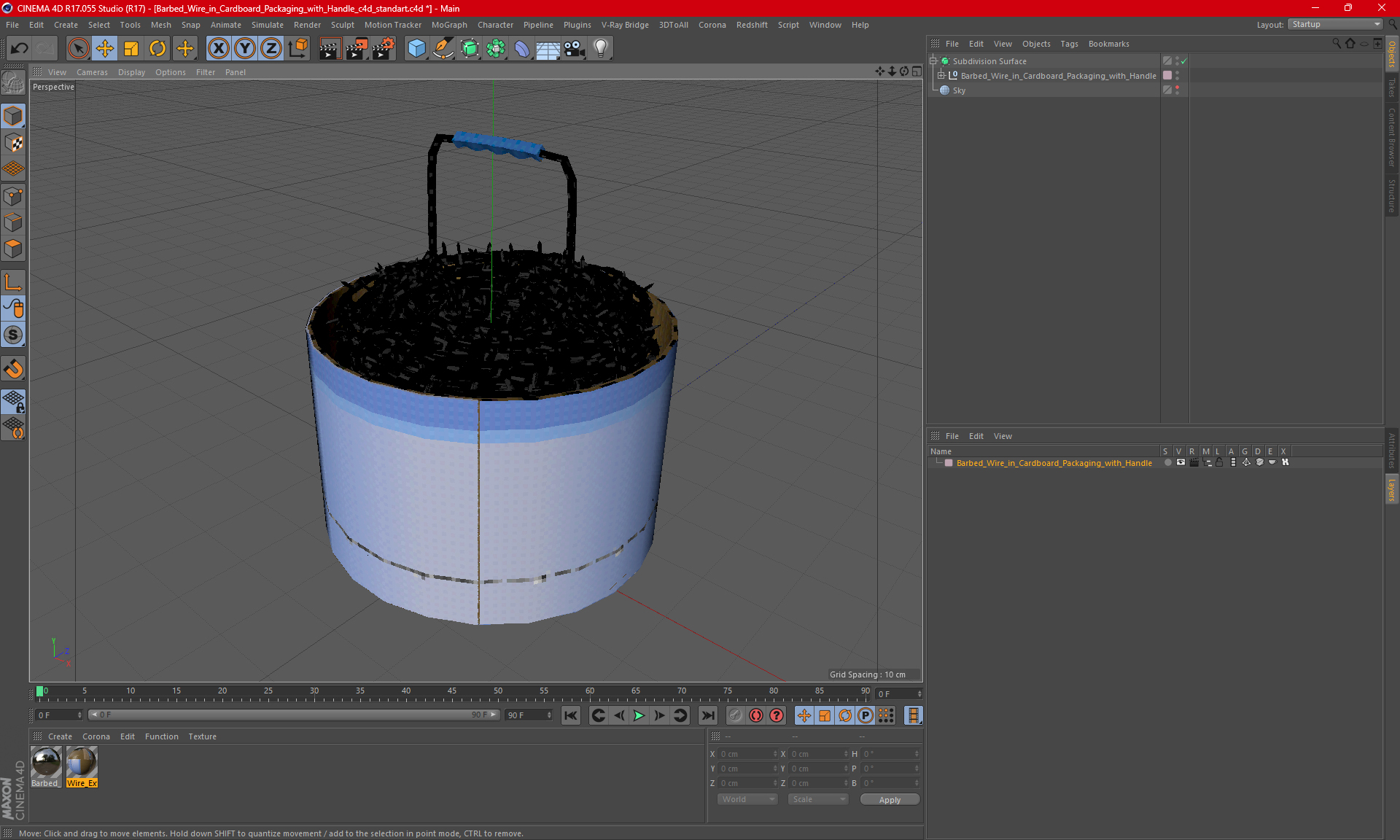Screen dimensions: 1400x840
Task: Open the Deformer objects icon
Action: tap(522, 49)
